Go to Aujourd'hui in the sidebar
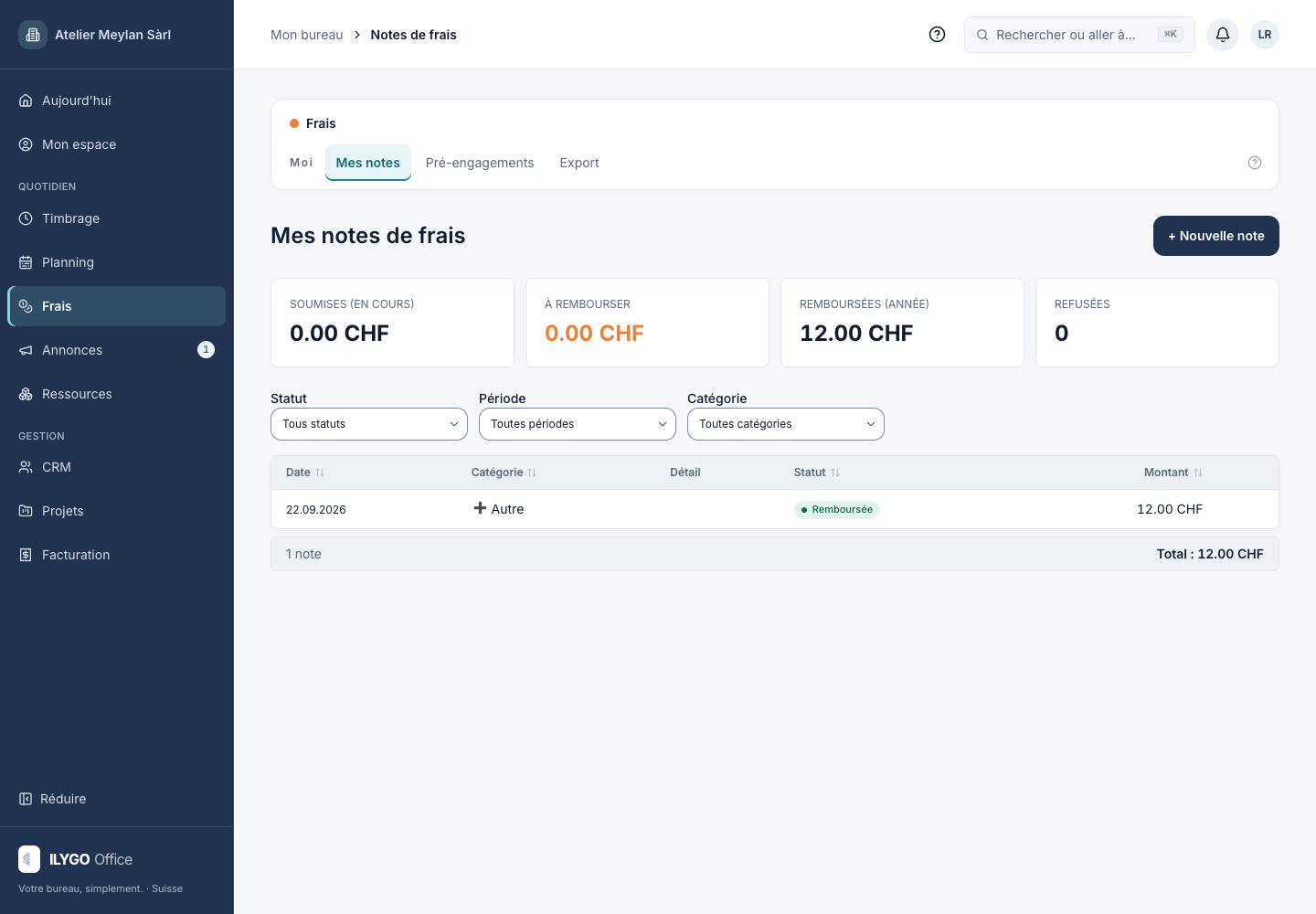This screenshot has height=914, width=1316. click(117, 101)
